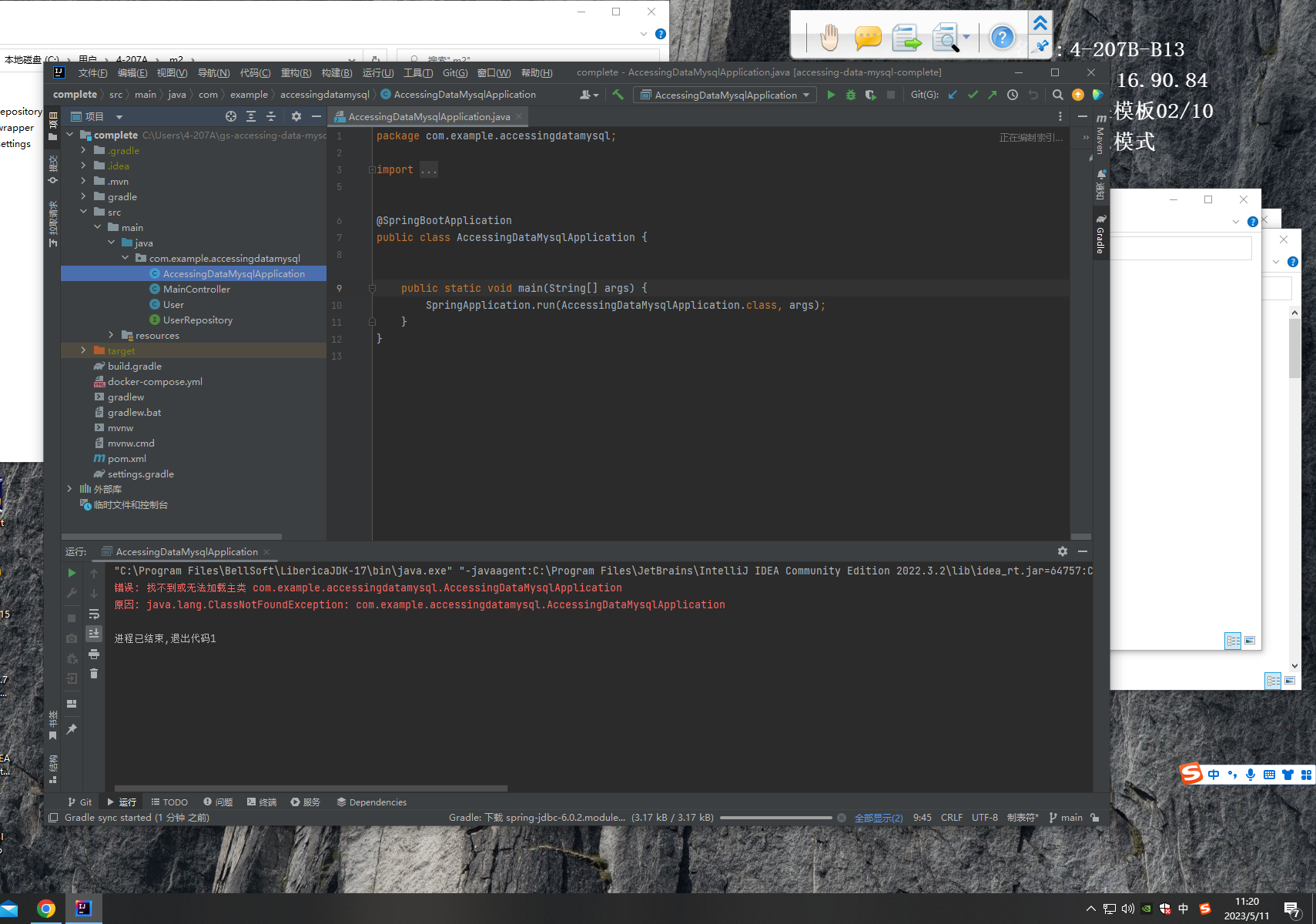Image resolution: width=1316 pixels, height=924 pixels.
Task: Open AccessingDataMysqlApplication run configuration dropdown
Action: [725, 95]
